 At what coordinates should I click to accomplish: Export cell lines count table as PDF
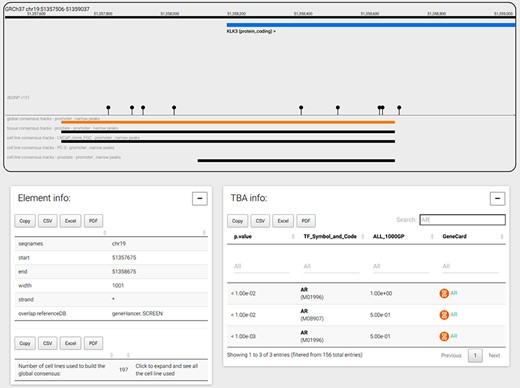click(93, 343)
